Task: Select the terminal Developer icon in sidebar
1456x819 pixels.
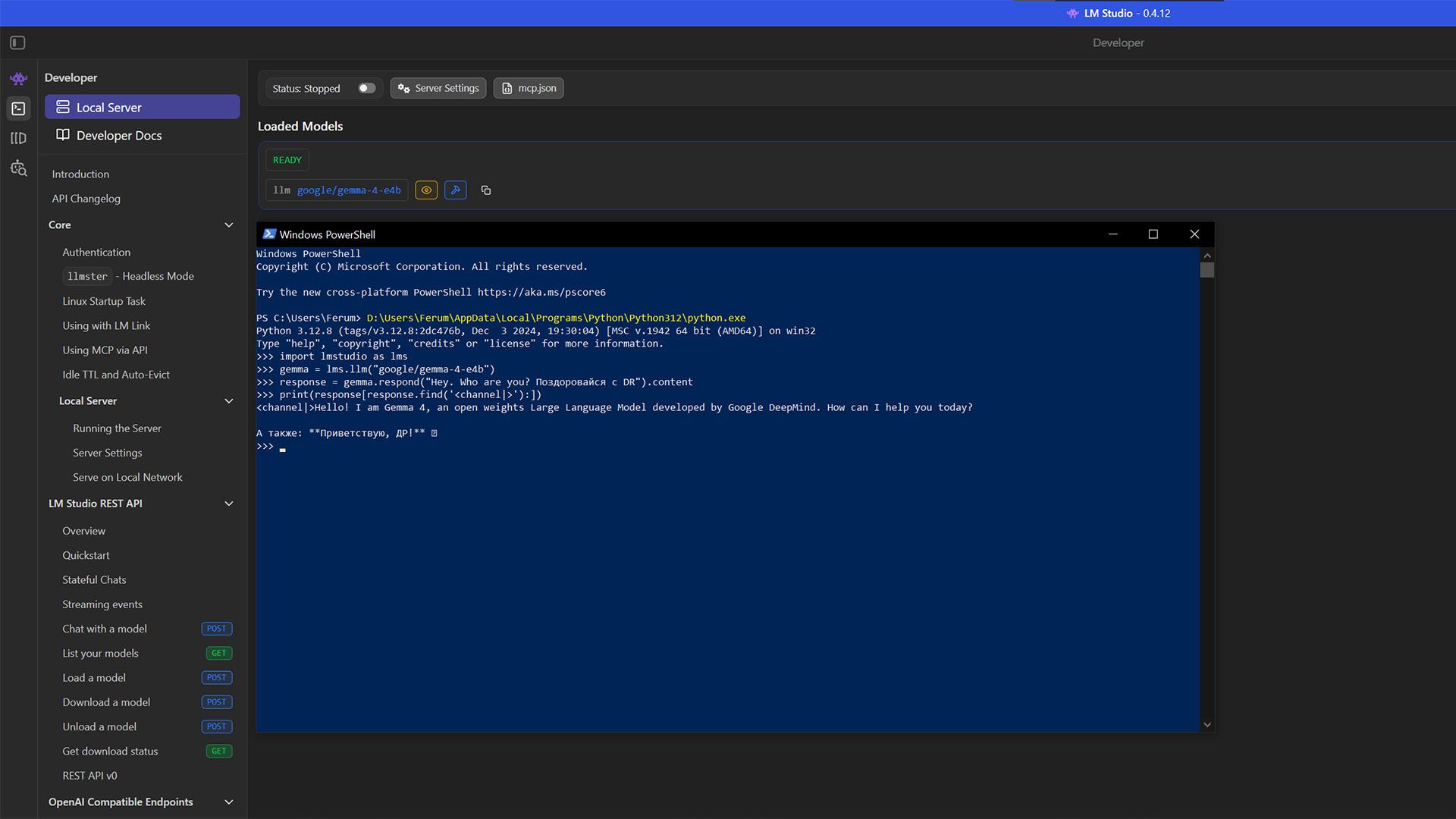Action: click(18, 108)
